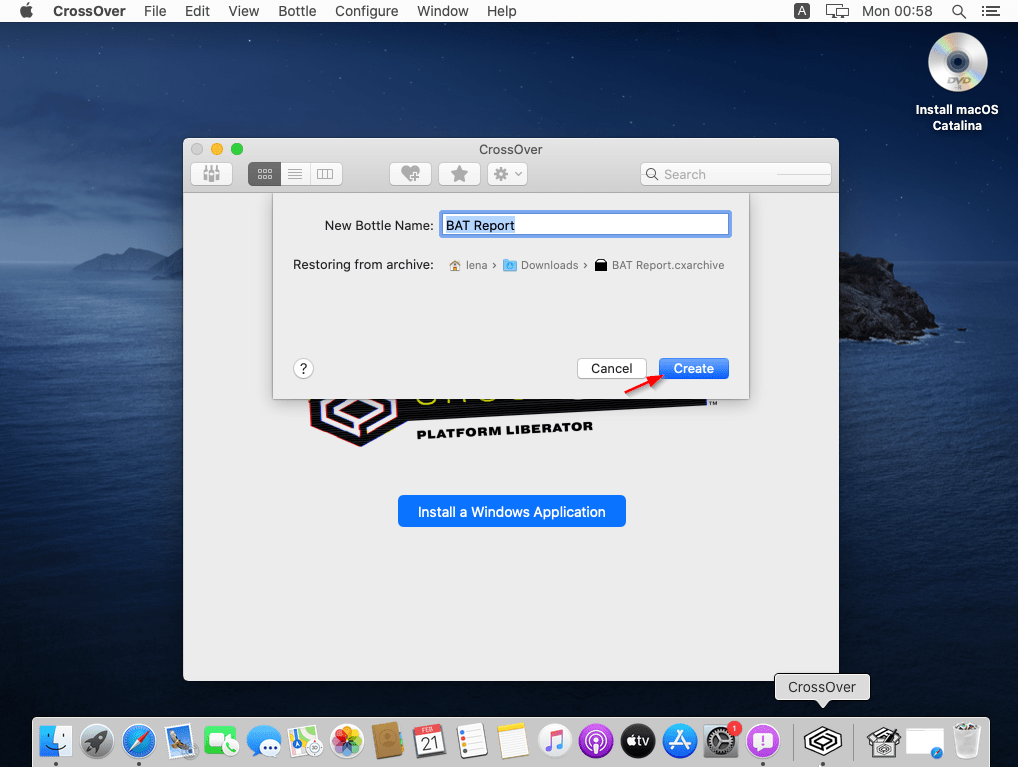The height and width of the screenshot is (767, 1018).
Task: Click the help question mark button
Action: click(303, 368)
